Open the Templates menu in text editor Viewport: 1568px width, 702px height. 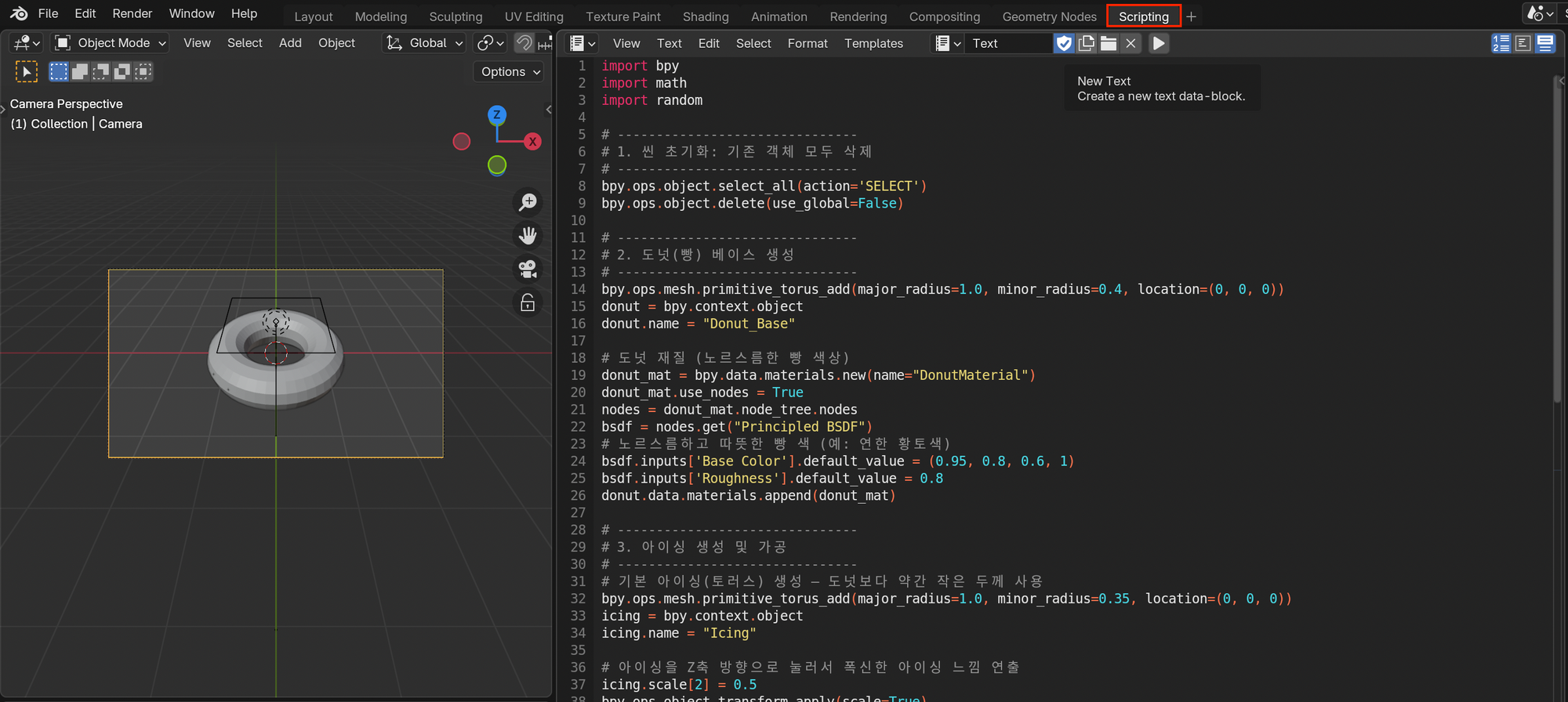[873, 43]
